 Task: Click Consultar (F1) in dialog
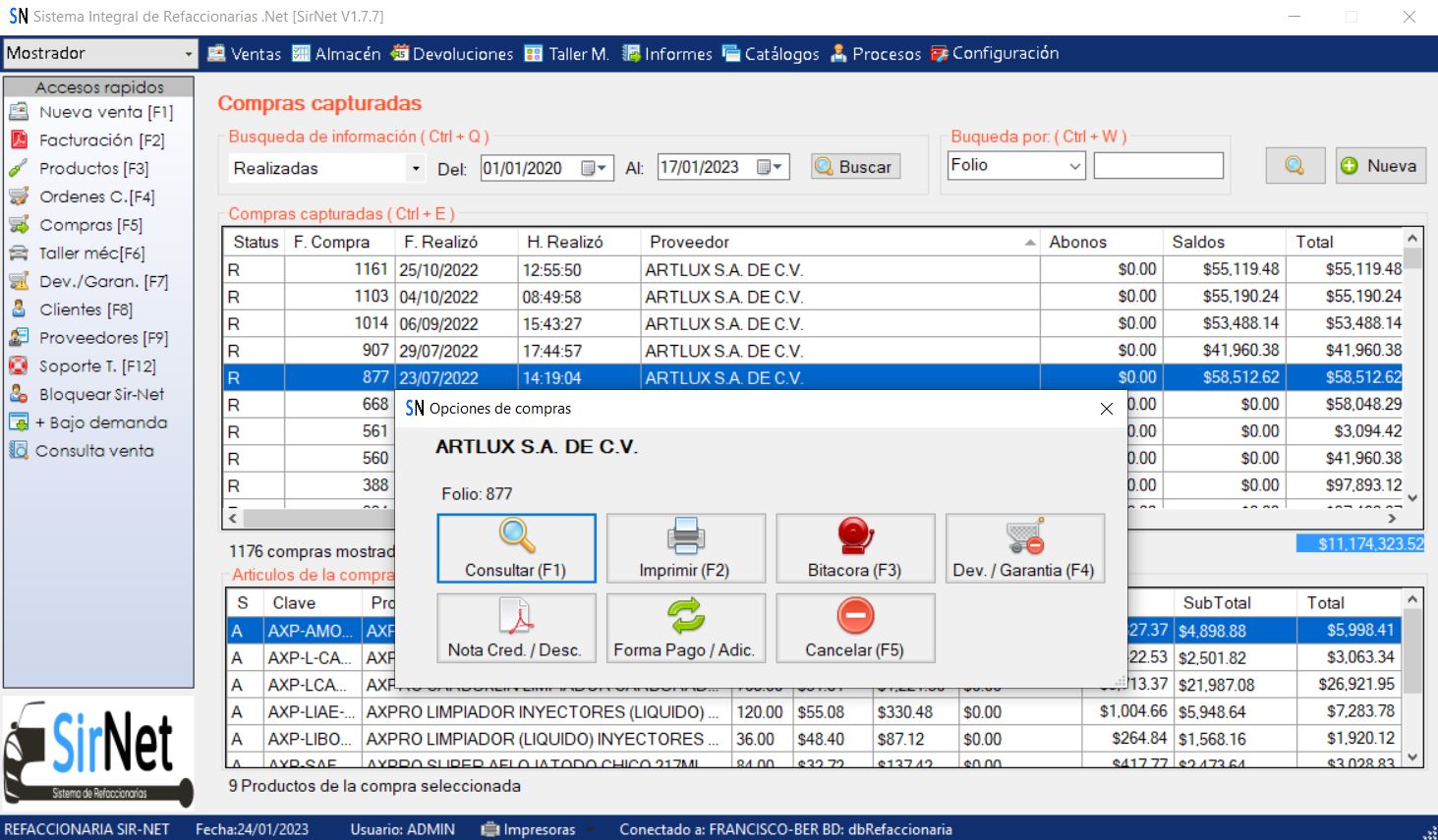click(x=516, y=548)
